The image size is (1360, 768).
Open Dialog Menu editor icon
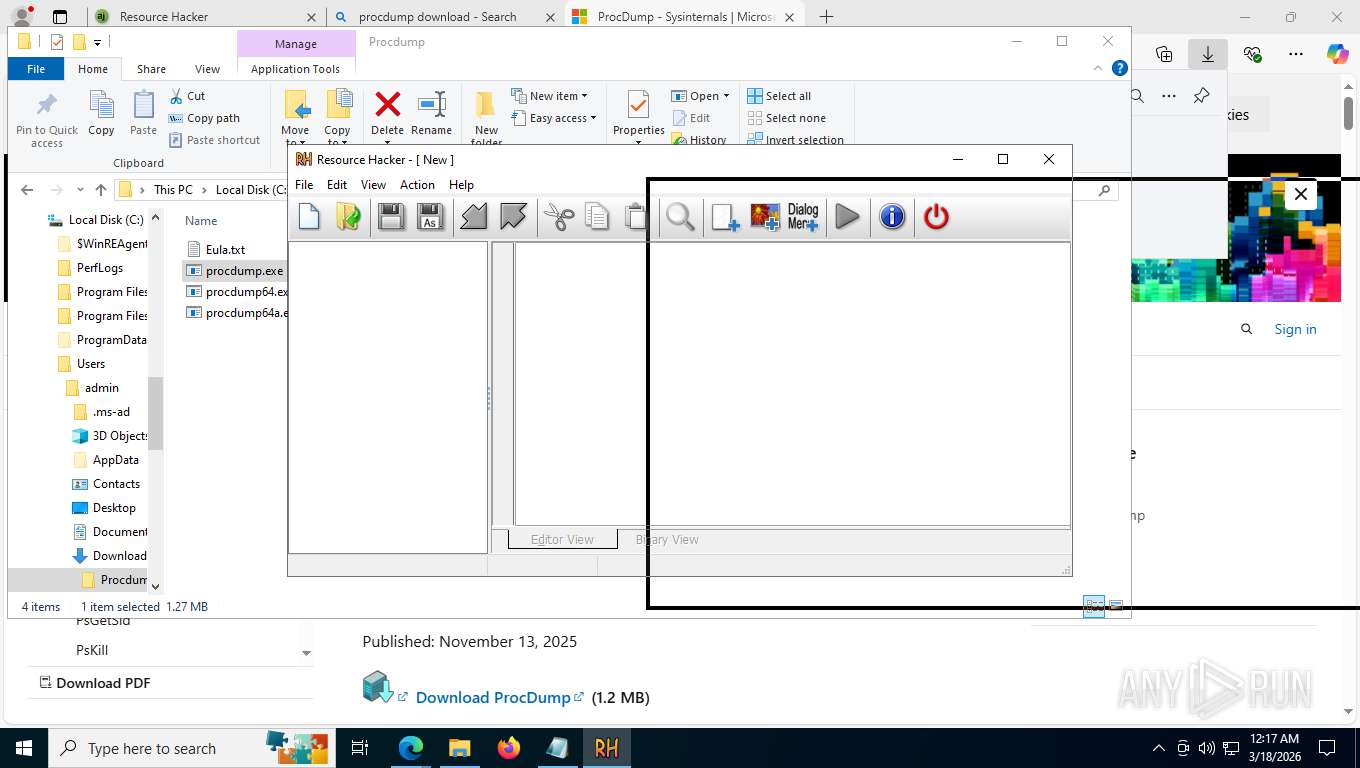click(x=803, y=216)
